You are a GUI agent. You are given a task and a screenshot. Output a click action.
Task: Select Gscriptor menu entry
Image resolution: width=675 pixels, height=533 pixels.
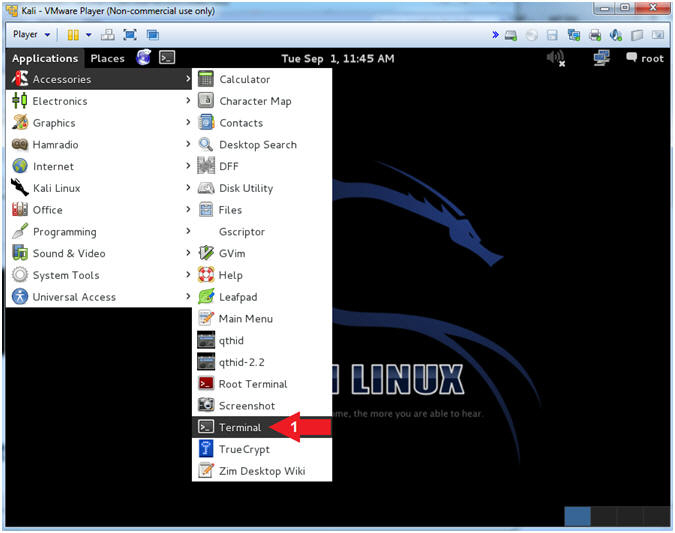pyautogui.click(x=262, y=232)
